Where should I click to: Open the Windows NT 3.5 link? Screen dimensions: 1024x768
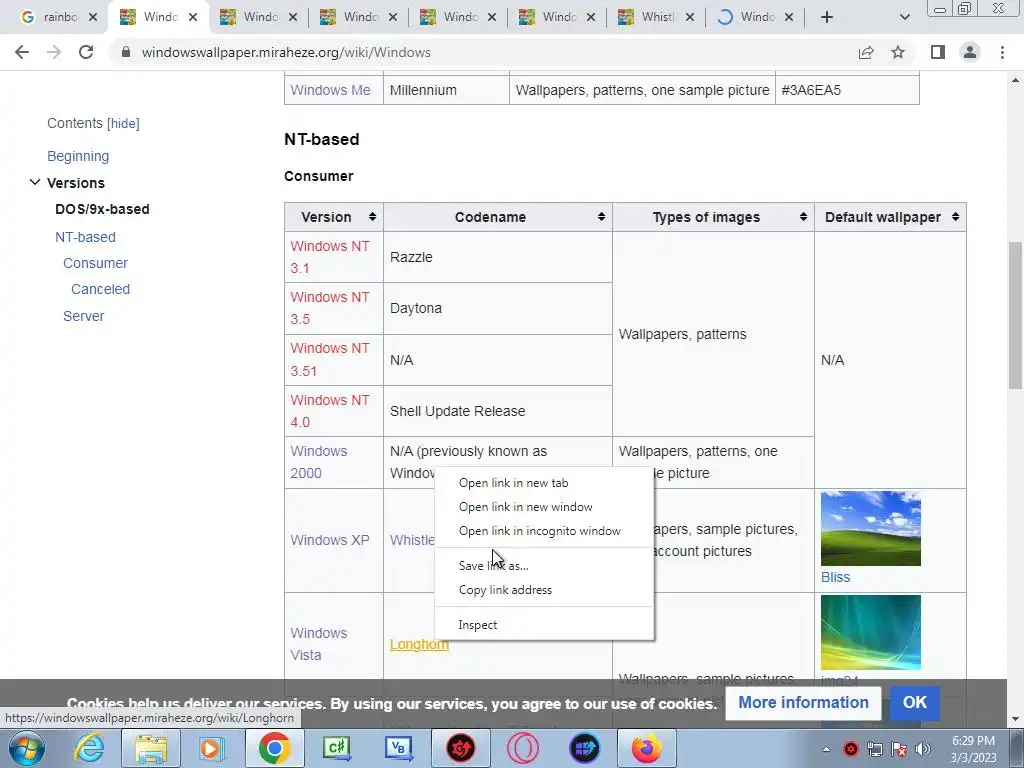pos(330,308)
